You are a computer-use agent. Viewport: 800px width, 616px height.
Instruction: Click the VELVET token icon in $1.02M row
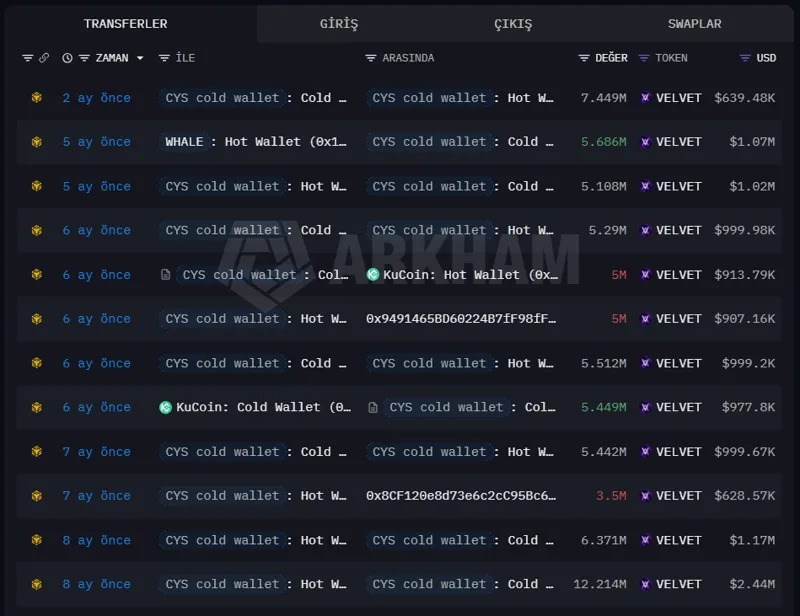pos(645,186)
